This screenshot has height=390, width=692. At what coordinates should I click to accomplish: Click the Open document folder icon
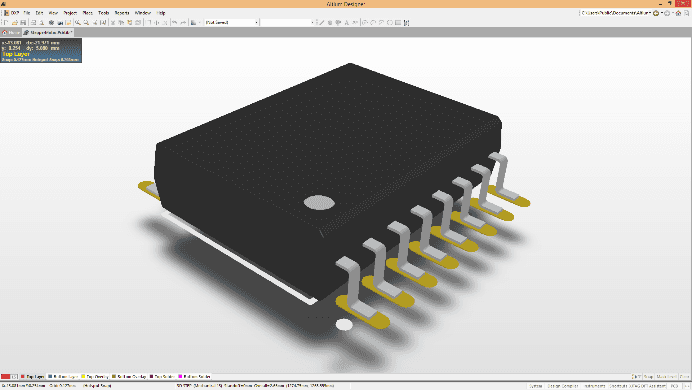(x=15, y=22)
